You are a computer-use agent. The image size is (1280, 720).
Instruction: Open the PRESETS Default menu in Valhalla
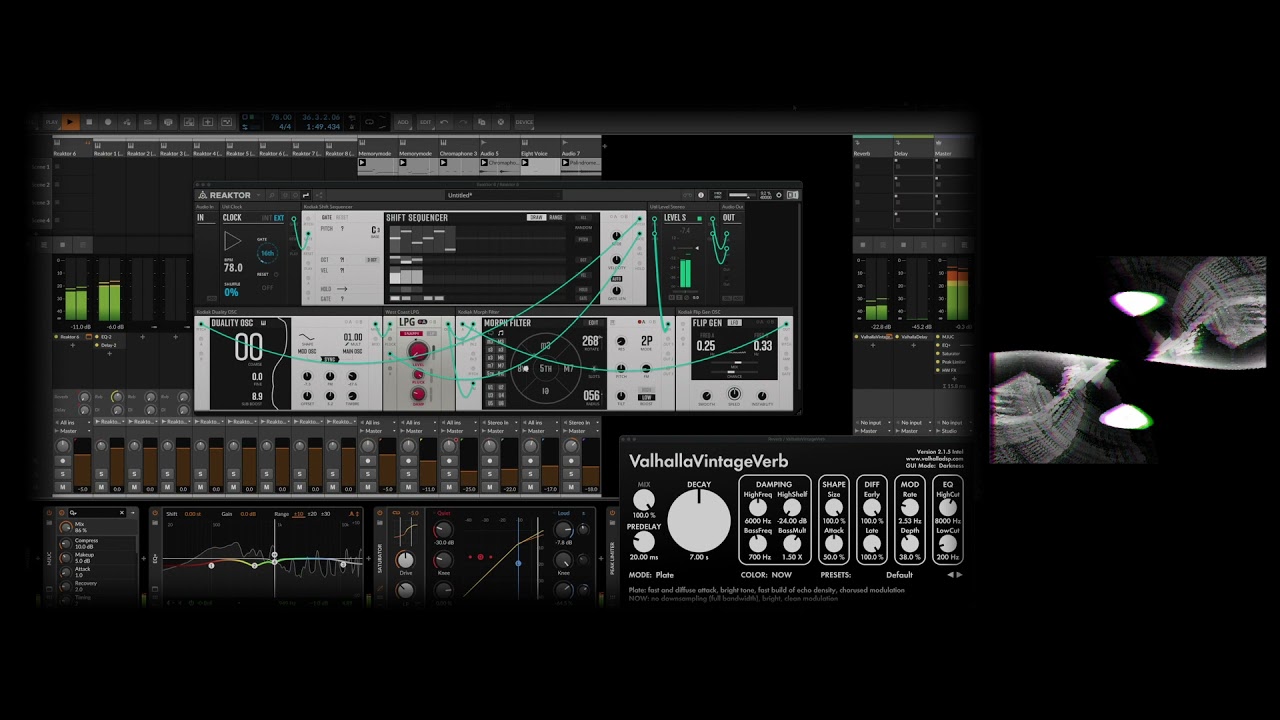coord(899,575)
